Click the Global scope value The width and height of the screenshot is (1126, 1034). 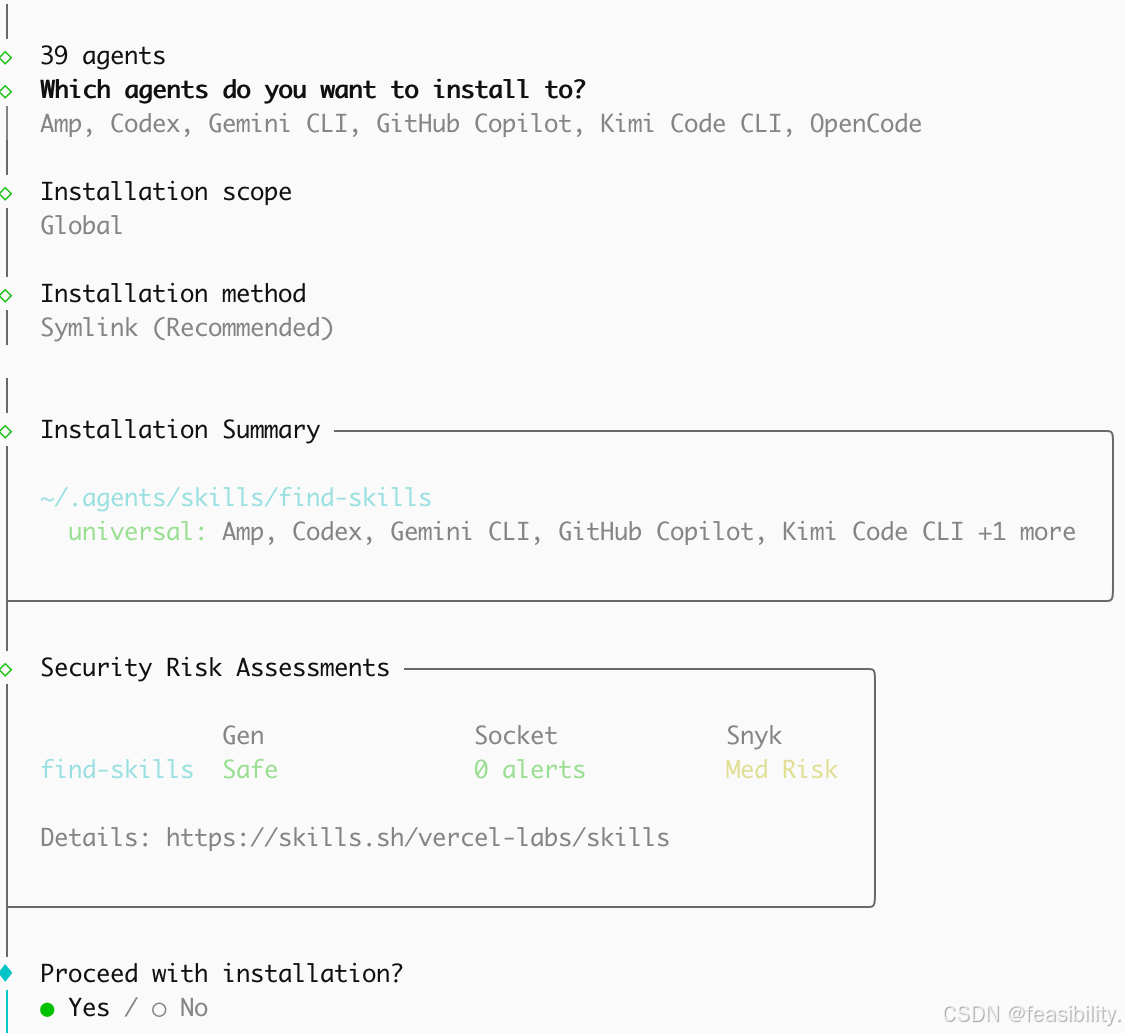81,226
